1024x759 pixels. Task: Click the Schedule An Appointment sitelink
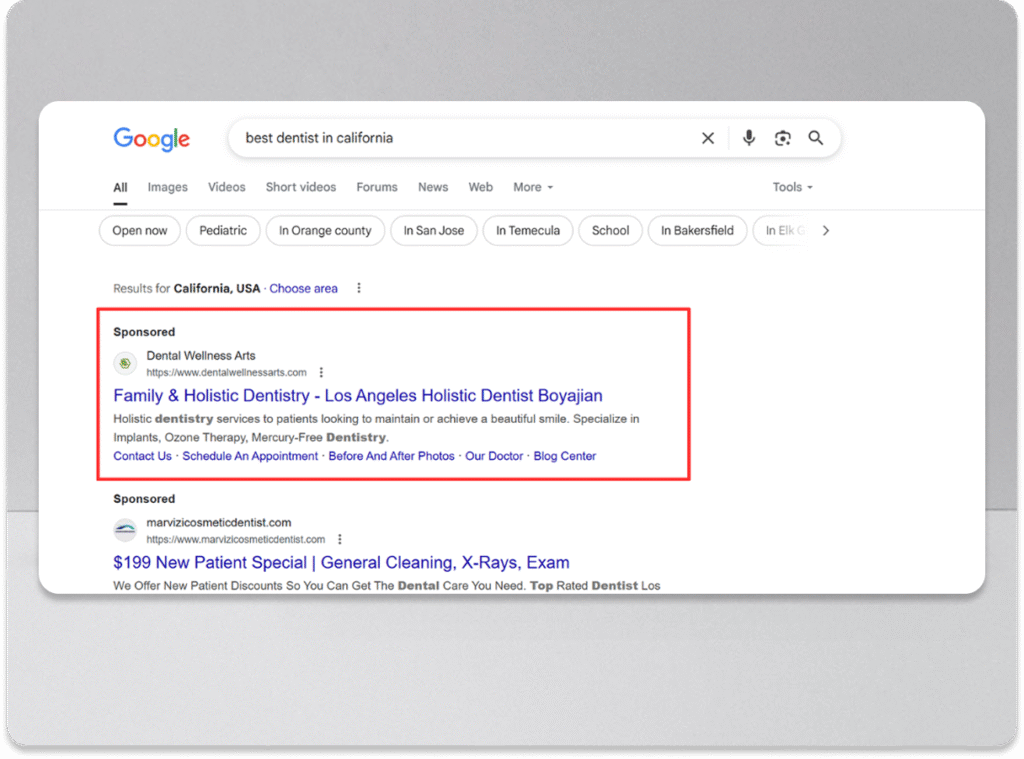pyautogui.click(x=250, y=456)
